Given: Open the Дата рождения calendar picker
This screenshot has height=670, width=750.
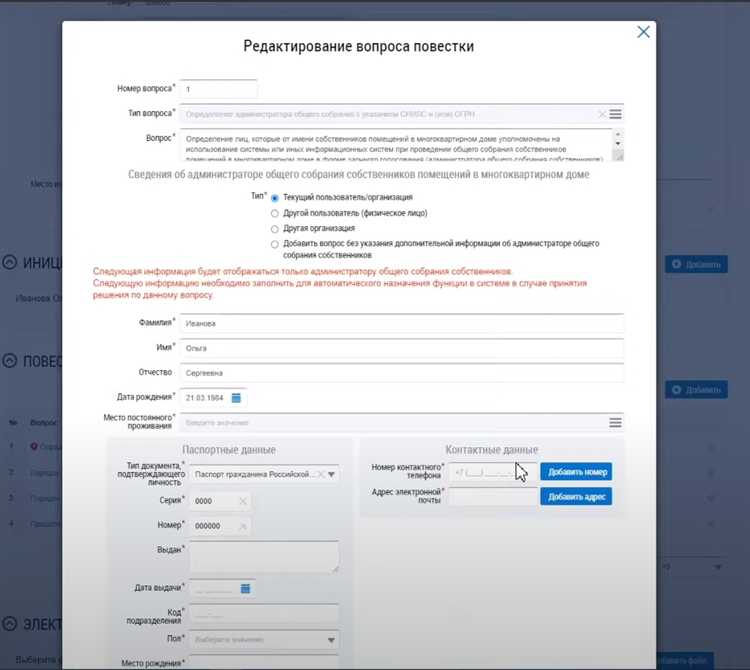Looking at the screenshot, I should (x=236, y=398).
